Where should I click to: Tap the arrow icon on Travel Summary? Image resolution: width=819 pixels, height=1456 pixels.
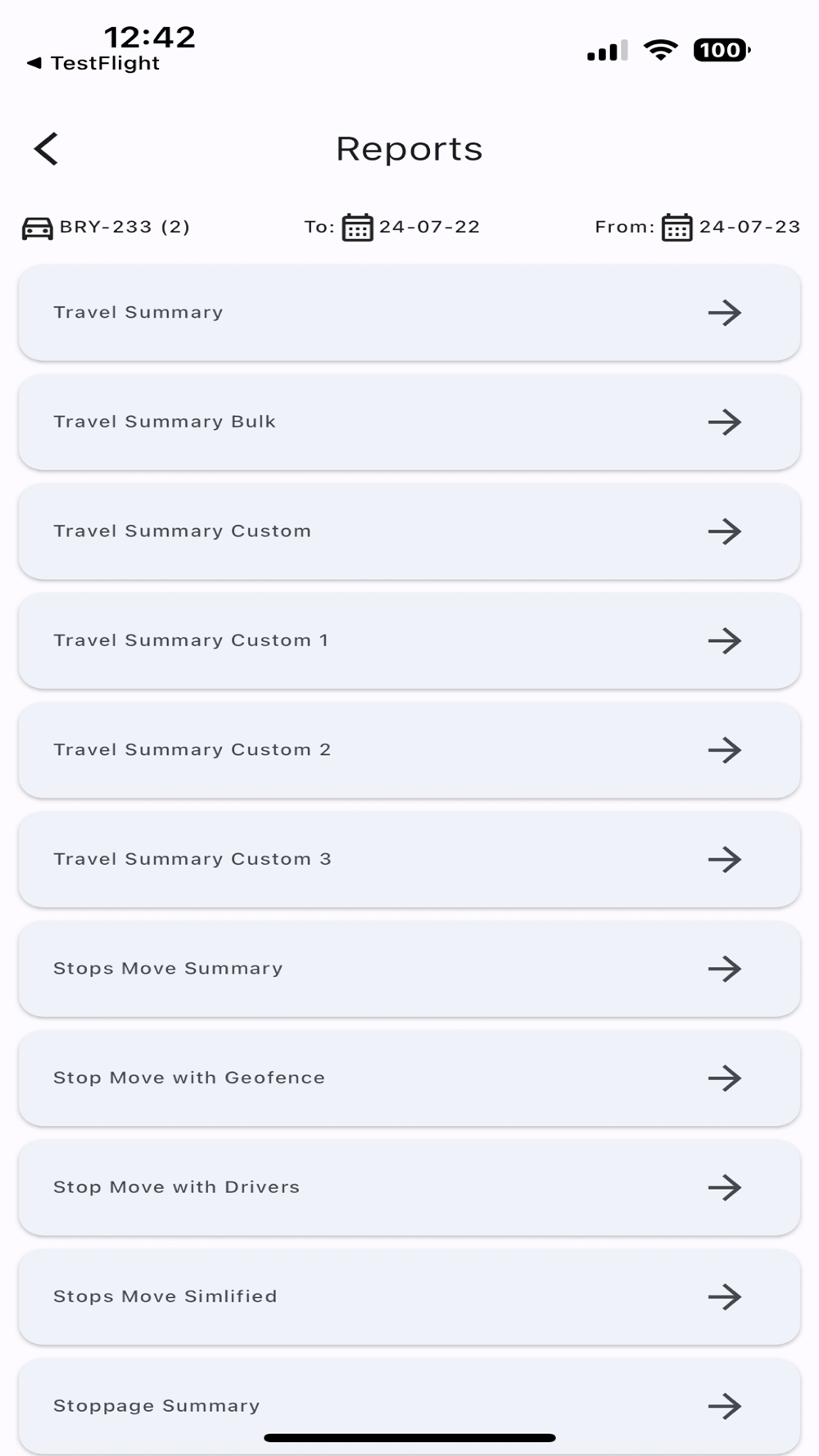725,313
